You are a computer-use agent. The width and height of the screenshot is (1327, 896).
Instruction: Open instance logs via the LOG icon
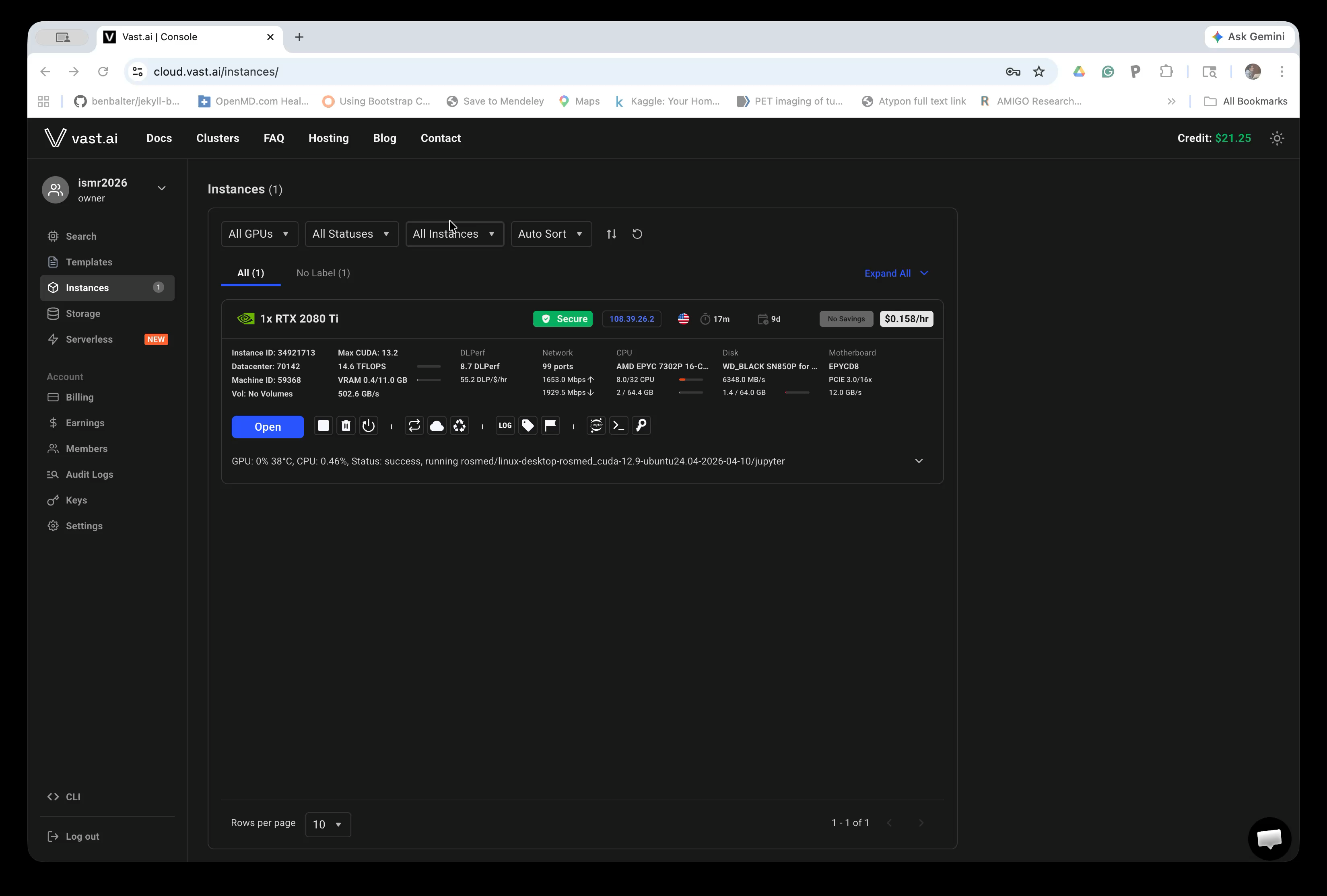(505, 426)
